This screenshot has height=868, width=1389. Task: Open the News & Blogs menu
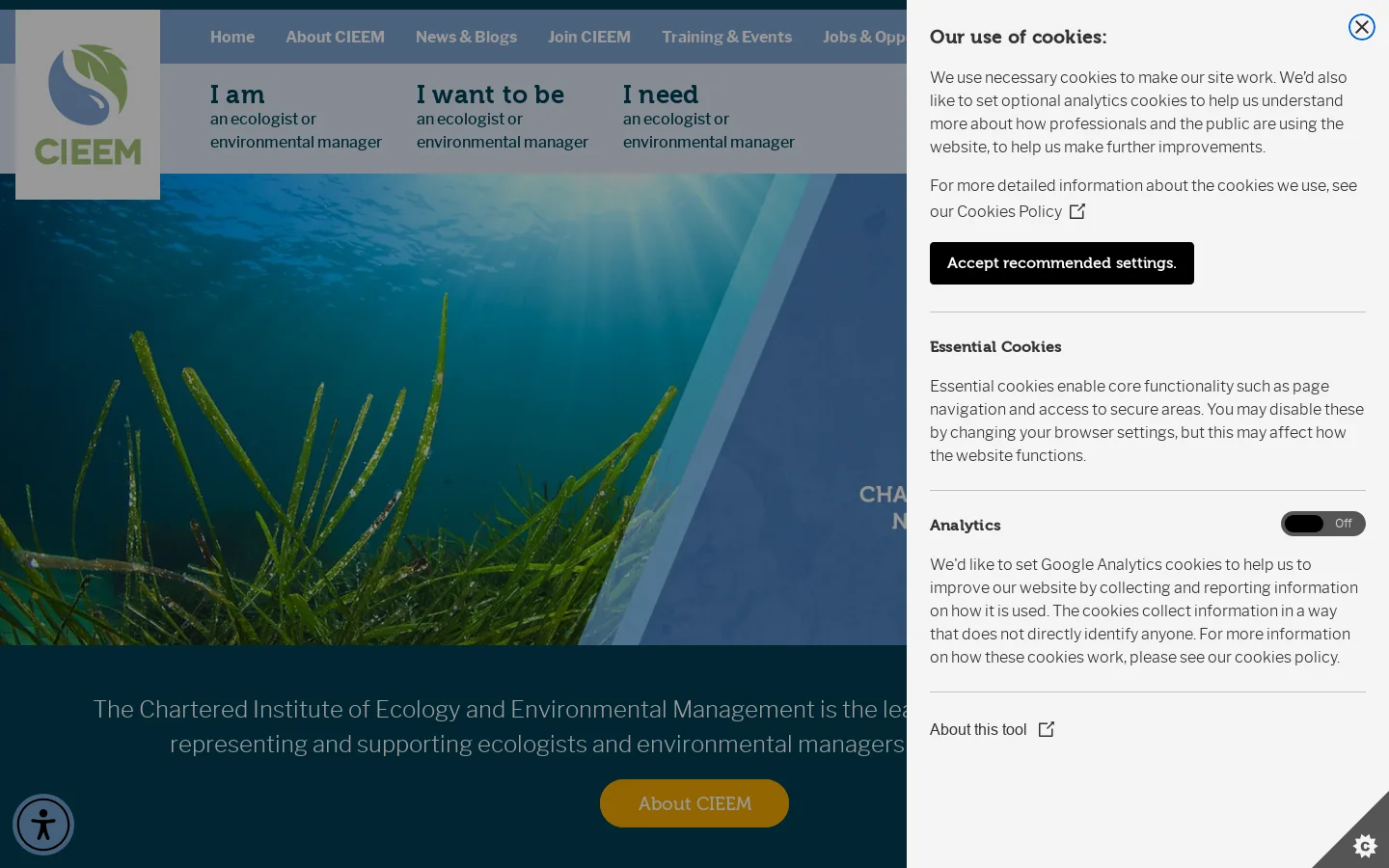tap(466, 37)
